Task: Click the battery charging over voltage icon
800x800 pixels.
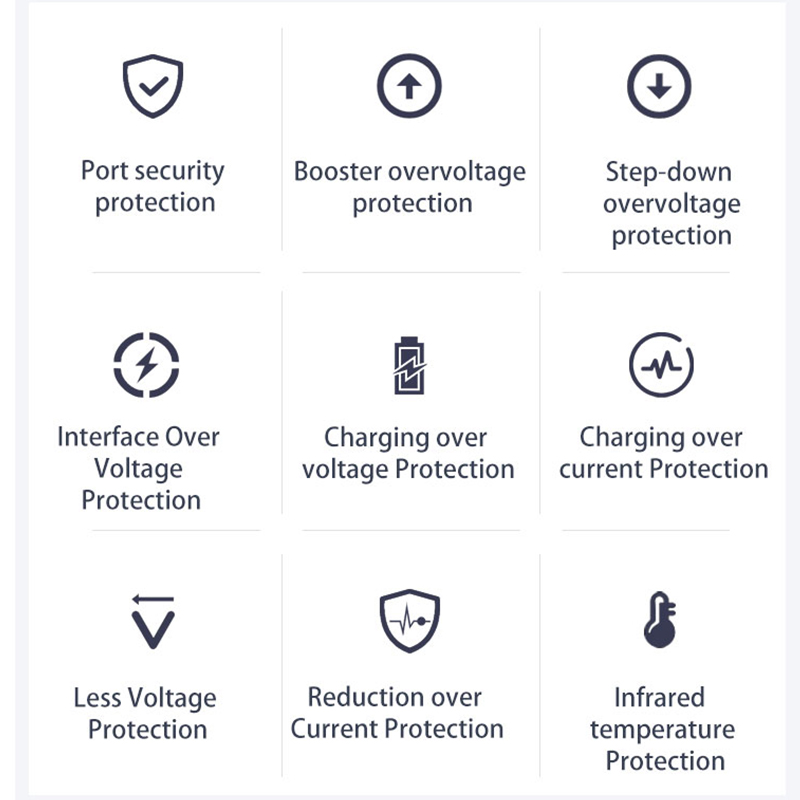Action: tap(409, 365)
